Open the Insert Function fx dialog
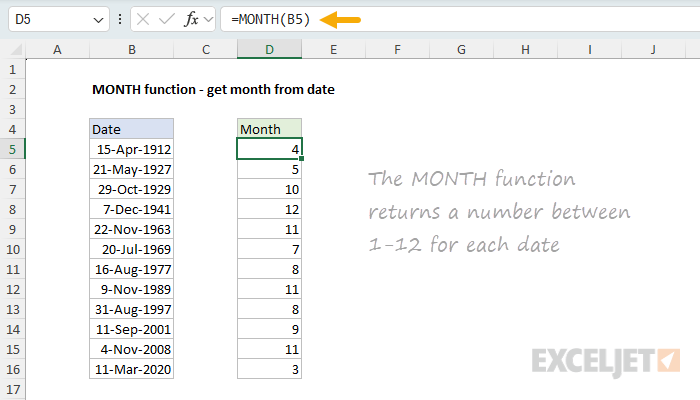 pos(191,20)
